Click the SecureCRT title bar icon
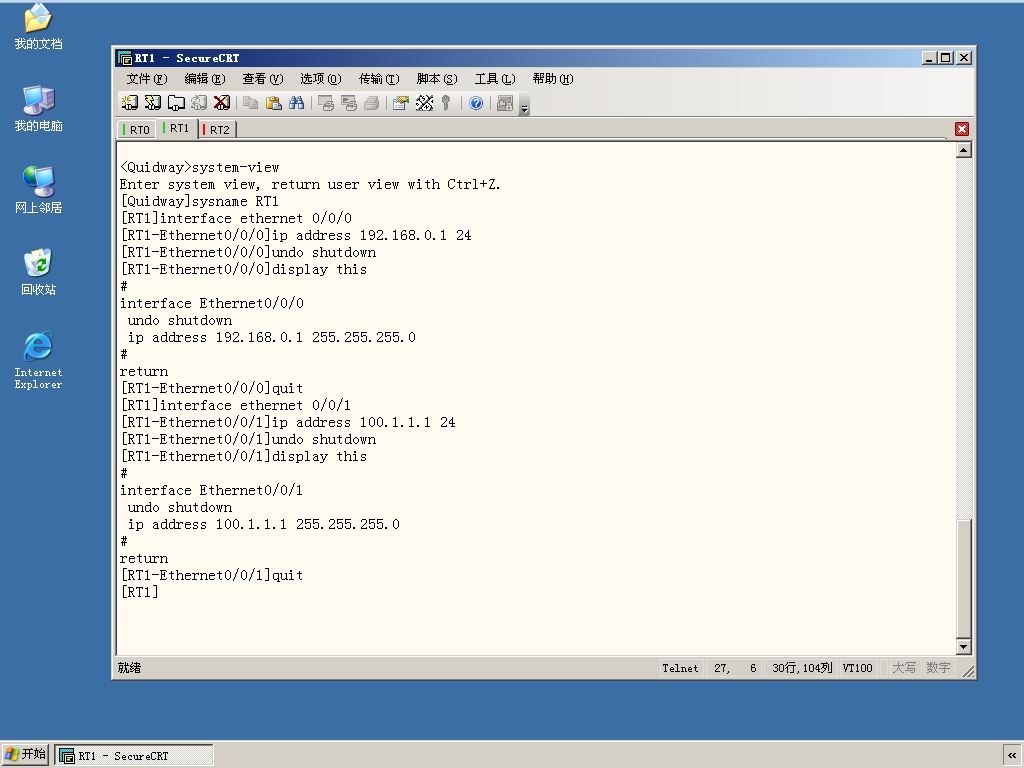 click(125, 58)
